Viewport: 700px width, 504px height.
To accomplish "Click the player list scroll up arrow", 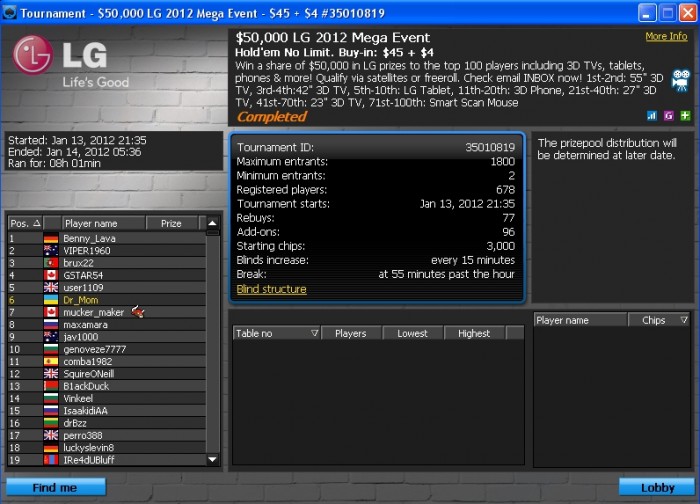I will click(212, 223).
